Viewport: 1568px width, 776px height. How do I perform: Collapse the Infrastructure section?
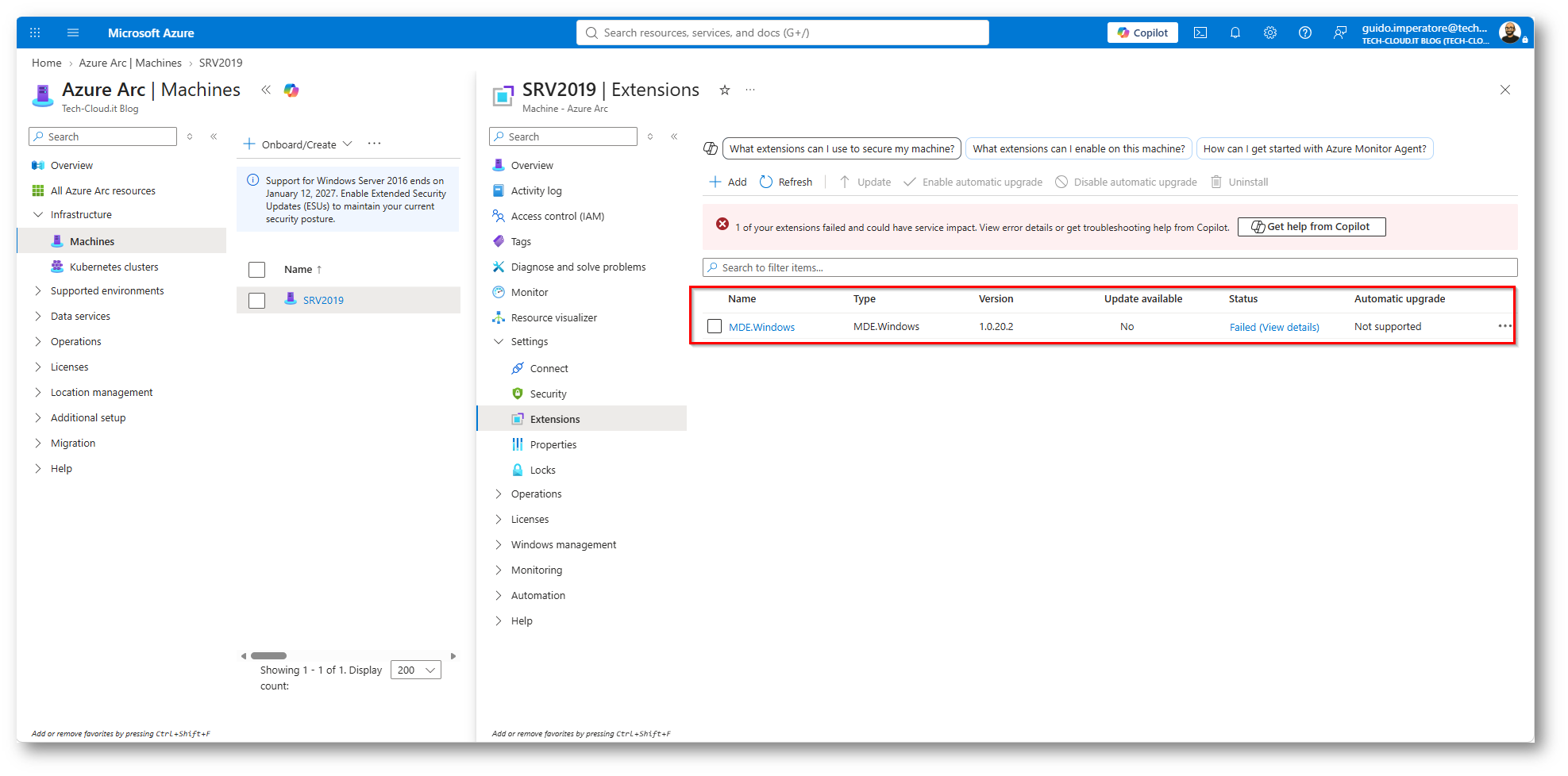point(37,214)
